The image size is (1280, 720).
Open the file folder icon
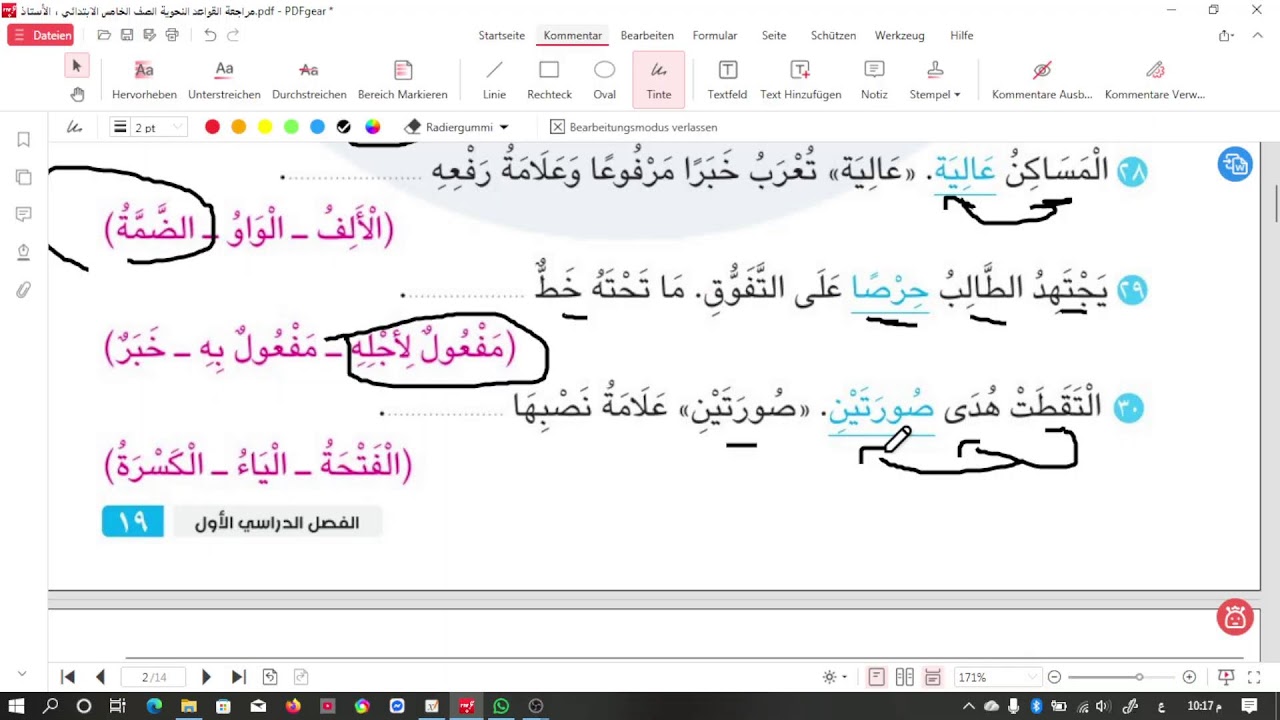click(x=104, y=35)
